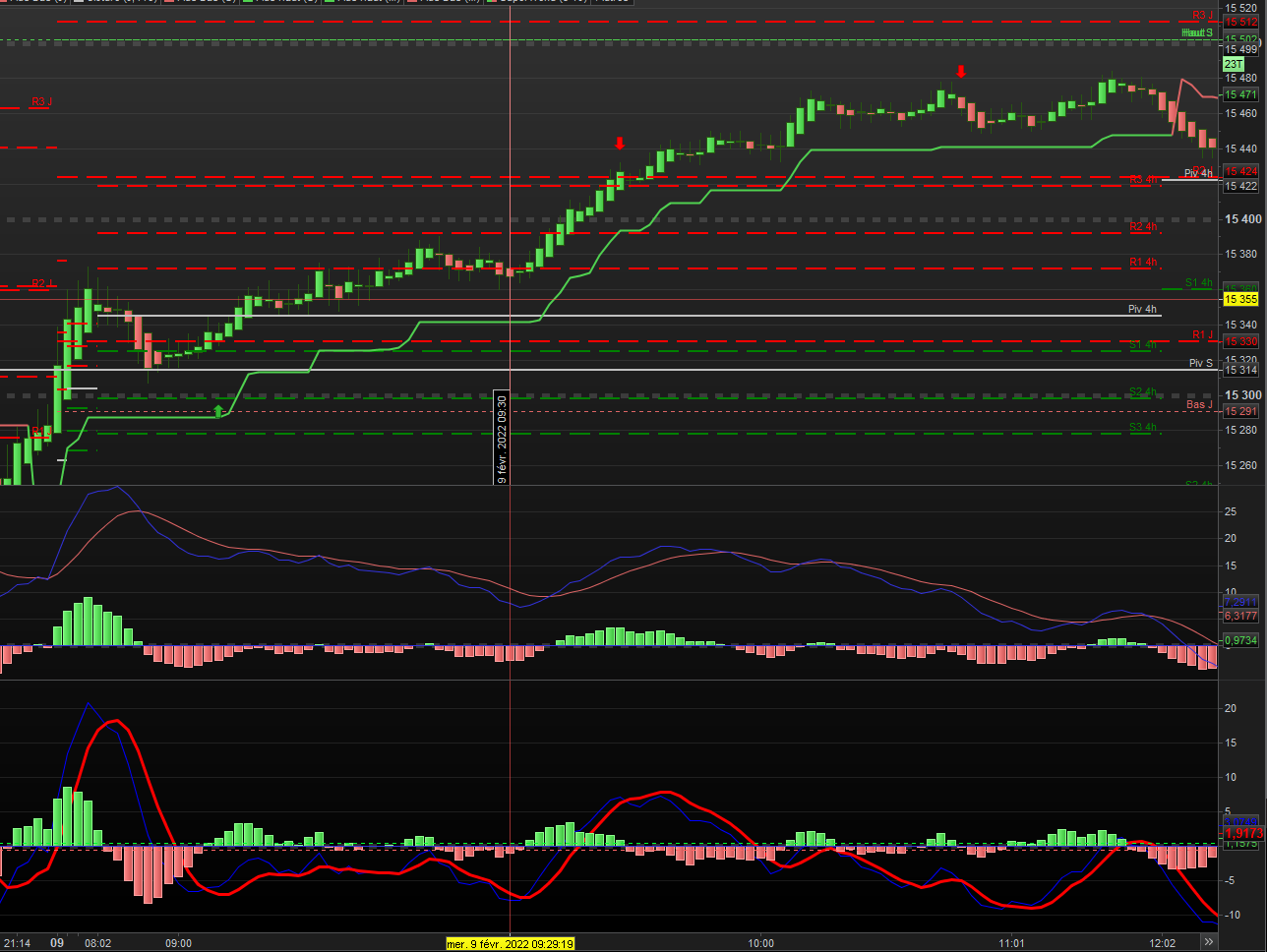The width and height of the screenshot is (1267, 952).
Task: Click the S3 4h support line label
Action: [x=1143, y=428]
